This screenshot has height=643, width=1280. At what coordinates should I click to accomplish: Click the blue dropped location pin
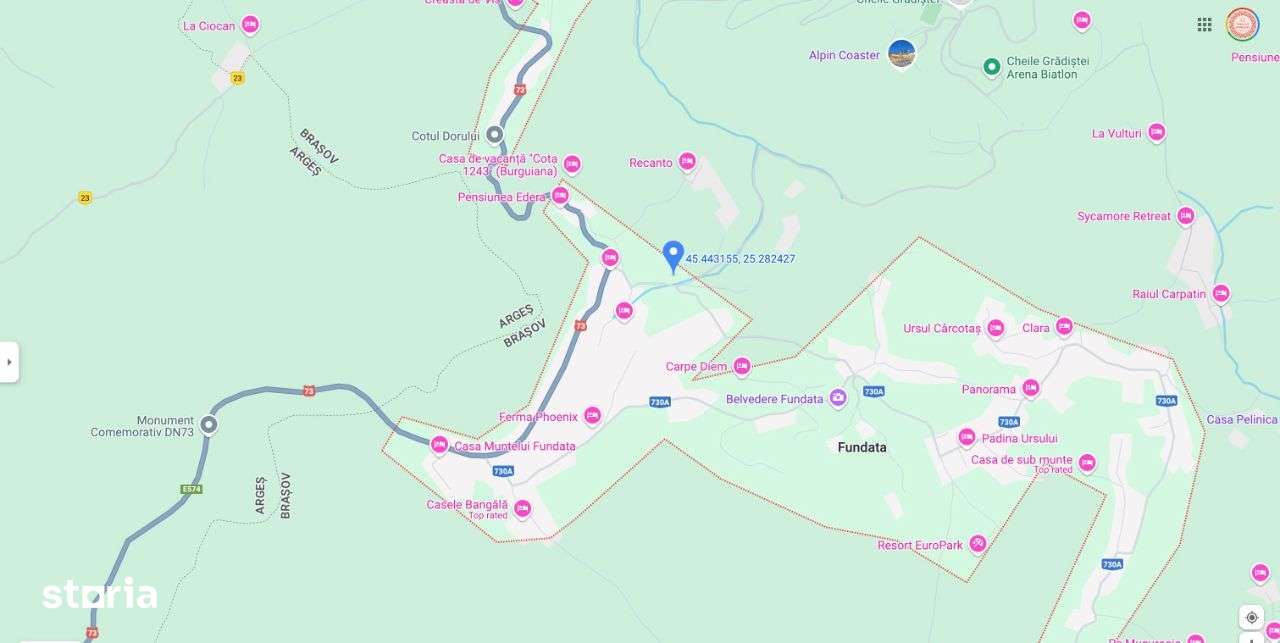(x=673, y=257)
